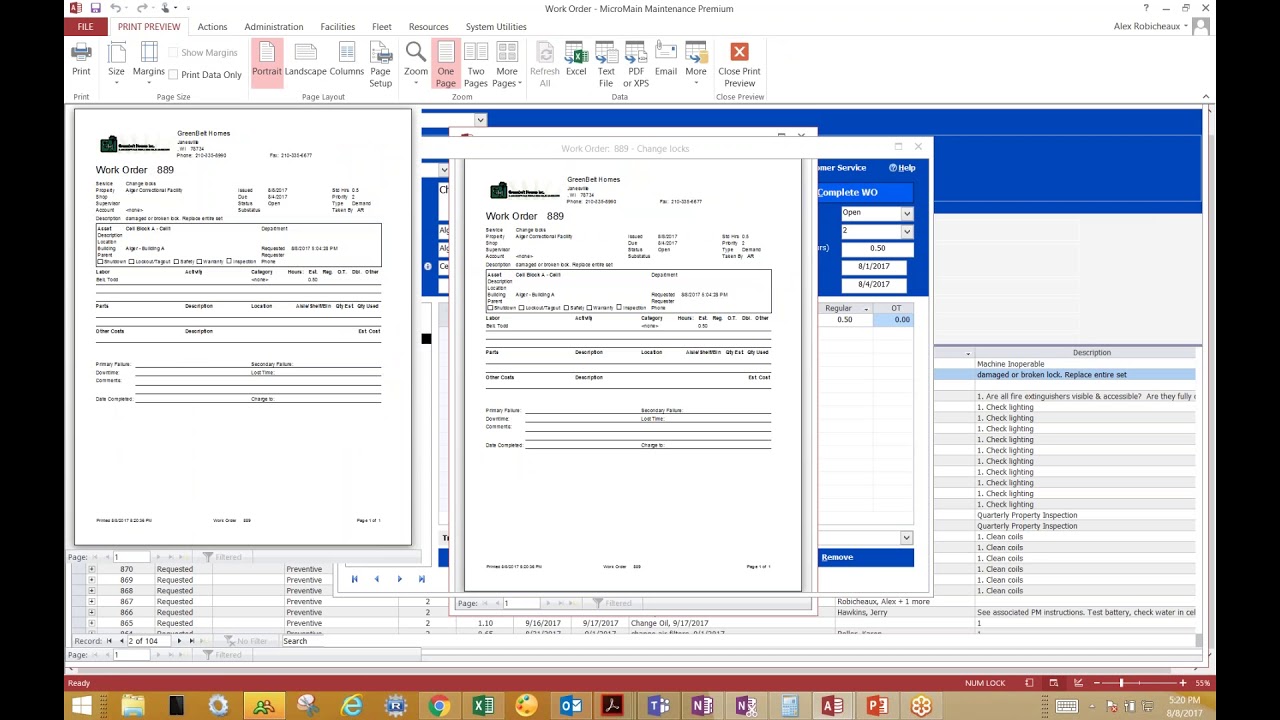Open the priority dropdown showing 2

click(907, 231)
